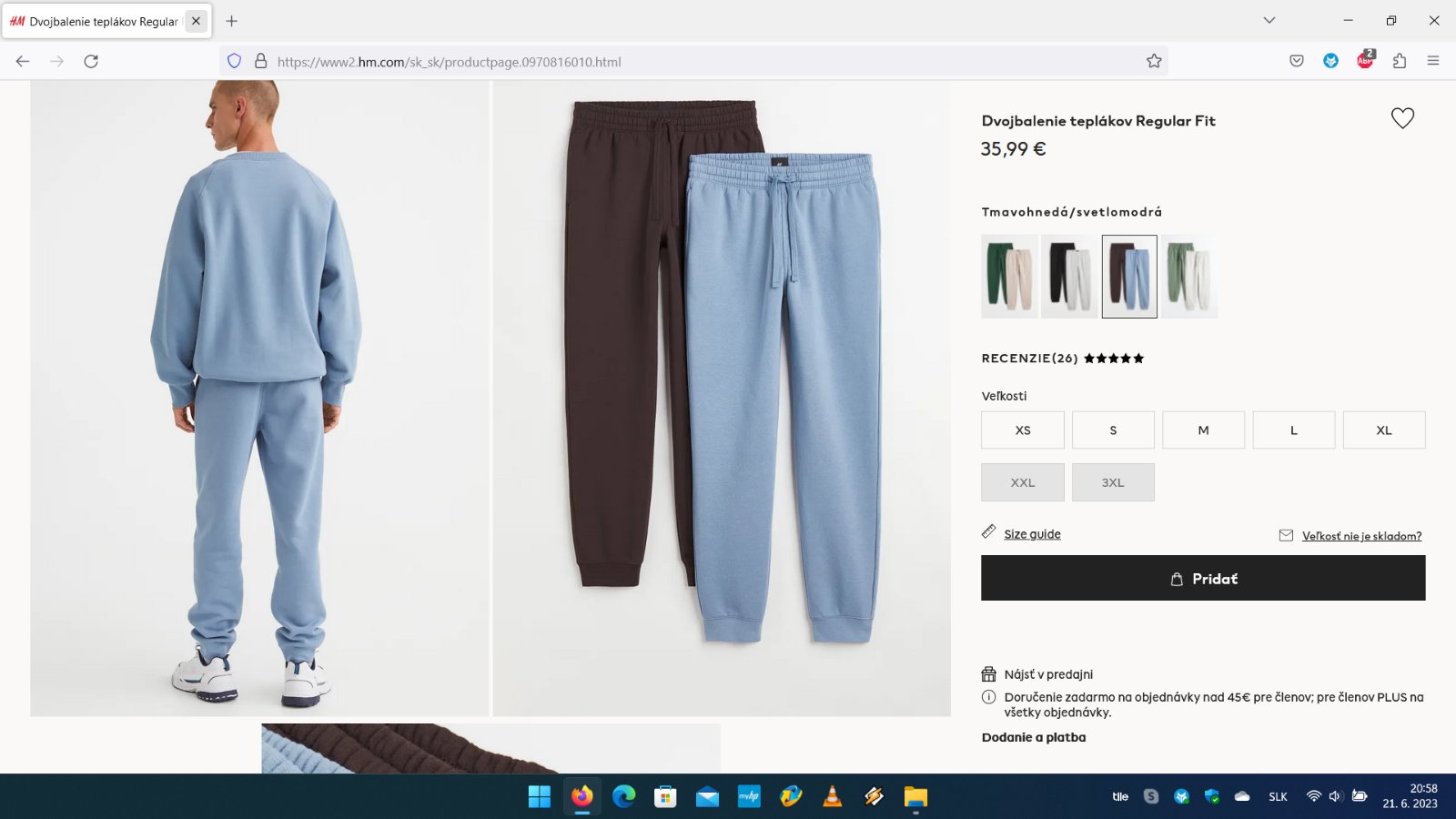Choose the green and beige color swatch
Image resolution: width=1456 pixels, height=819 pixels.
1009,277
